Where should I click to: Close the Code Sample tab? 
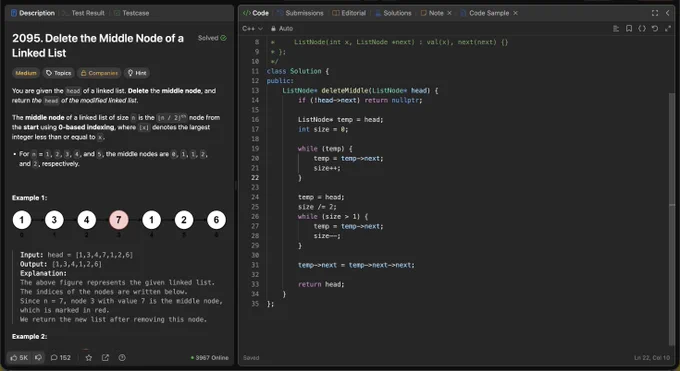[516, 13]
